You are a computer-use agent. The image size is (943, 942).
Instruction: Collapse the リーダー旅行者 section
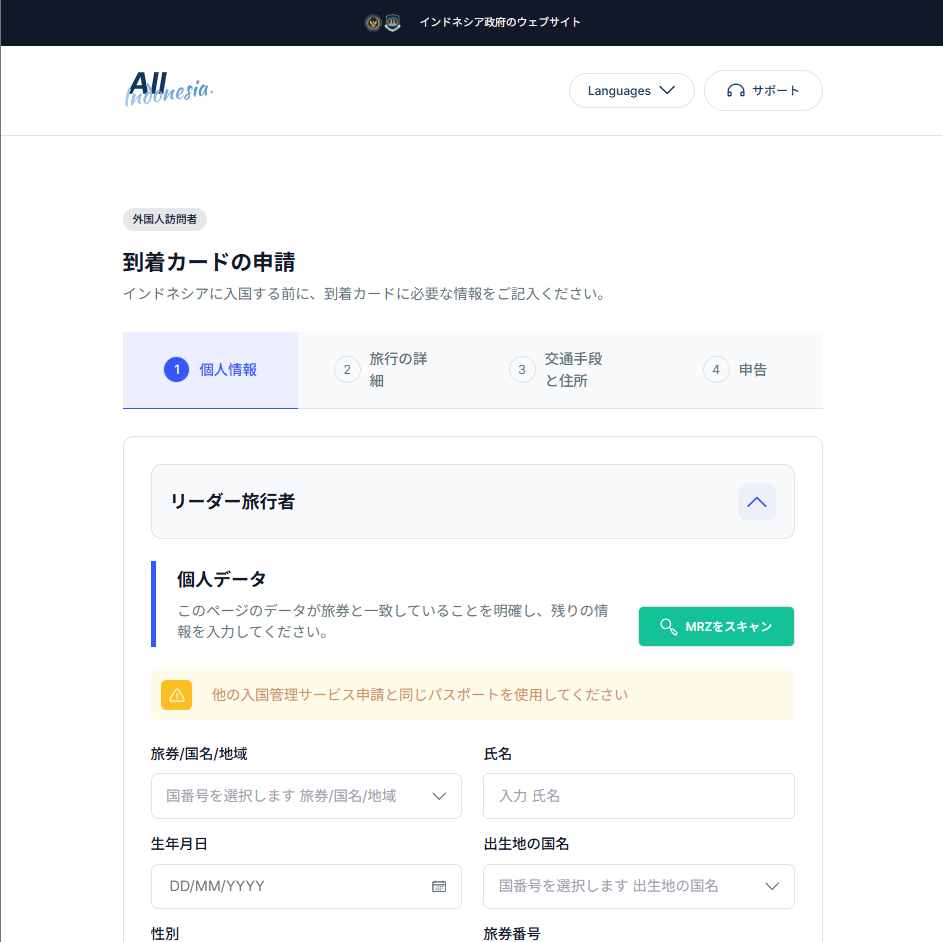(x=757, y=502)
